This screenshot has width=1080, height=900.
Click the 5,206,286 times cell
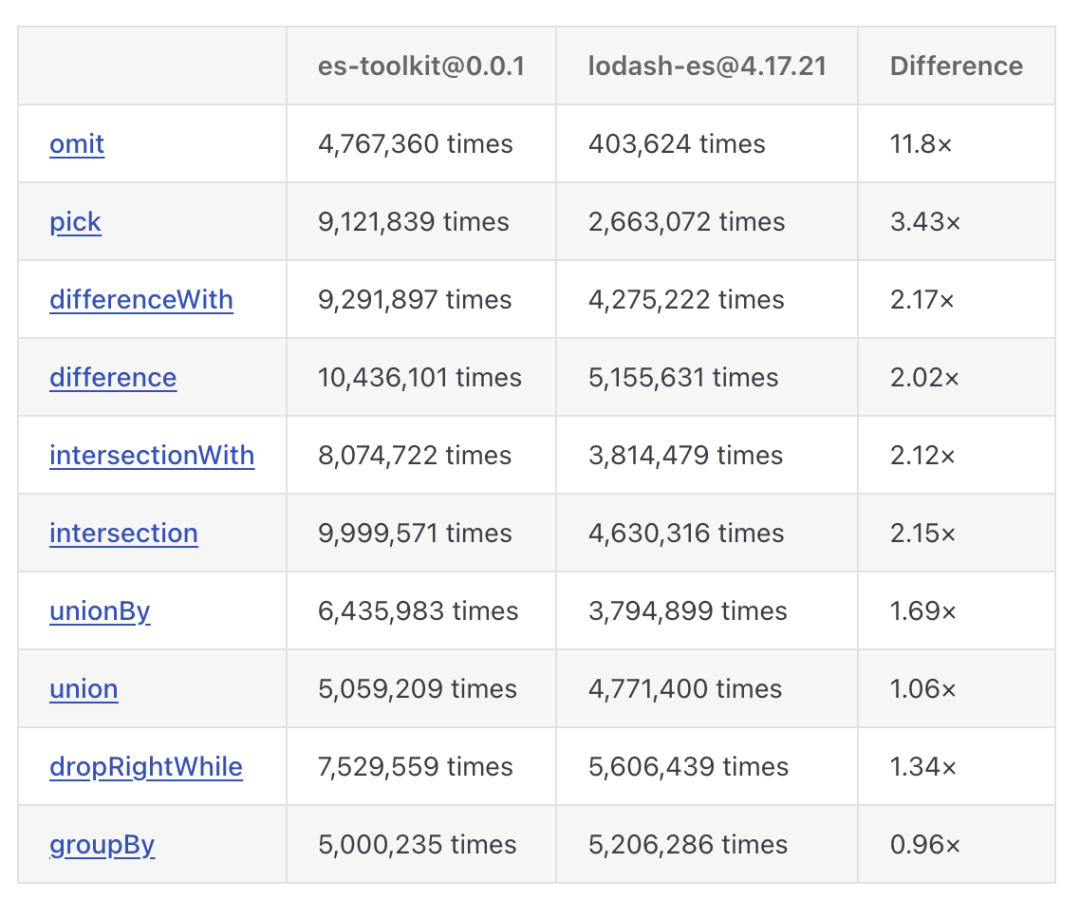pos(707,844)
